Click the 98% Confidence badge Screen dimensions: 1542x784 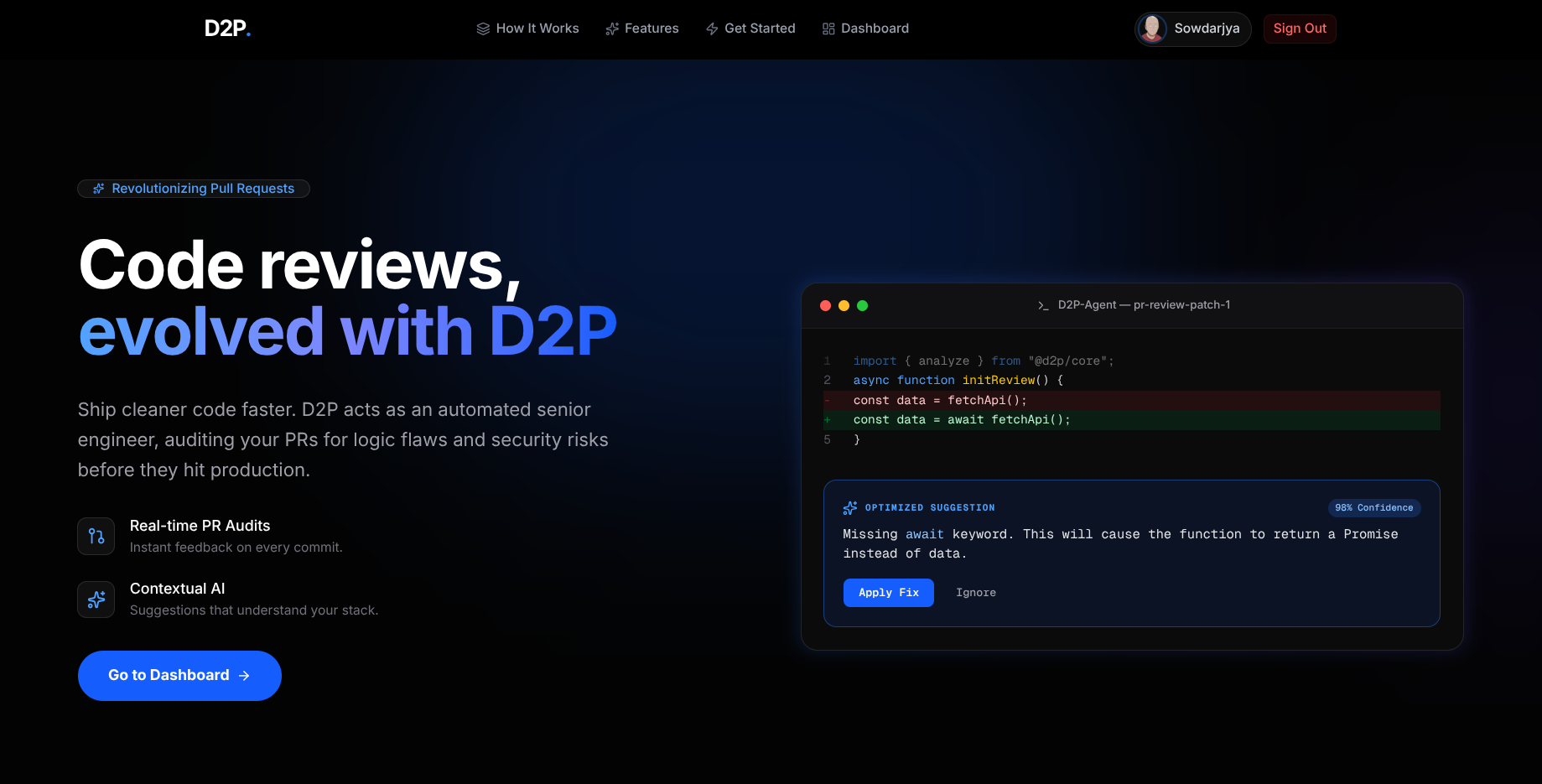coord(1374,507)
